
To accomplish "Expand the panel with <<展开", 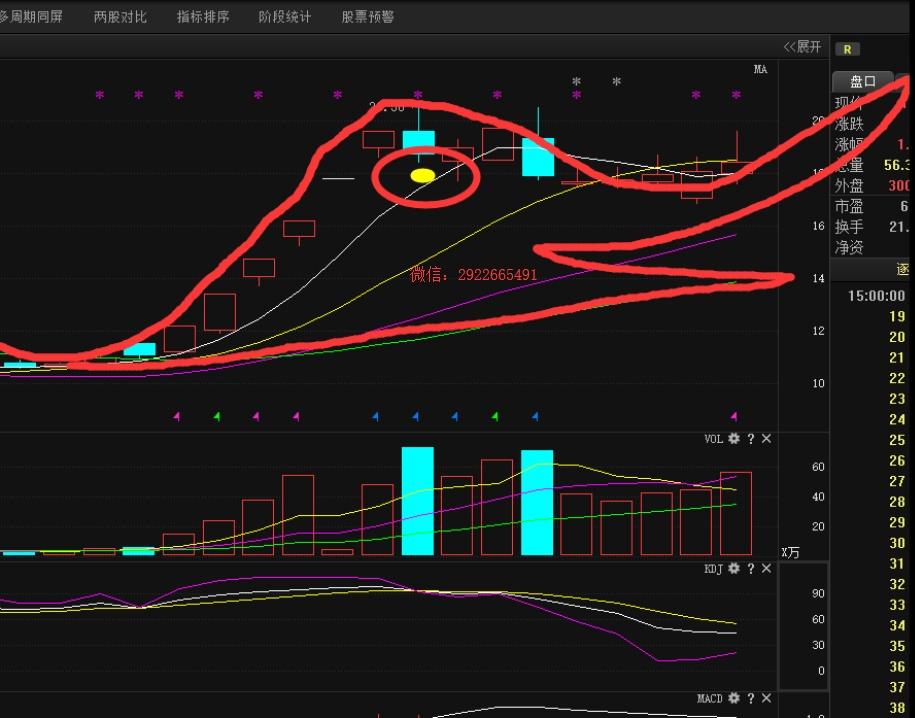I will 802,47.
